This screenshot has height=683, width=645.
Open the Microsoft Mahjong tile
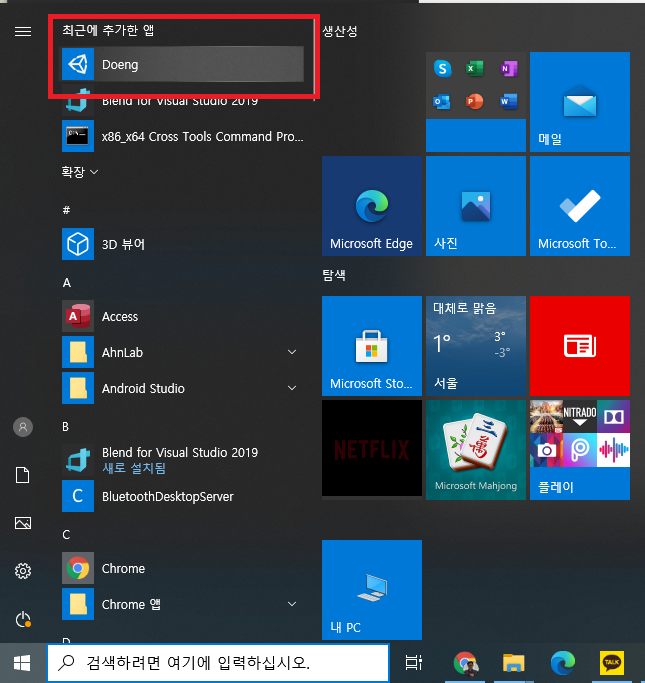click(476, 450)
